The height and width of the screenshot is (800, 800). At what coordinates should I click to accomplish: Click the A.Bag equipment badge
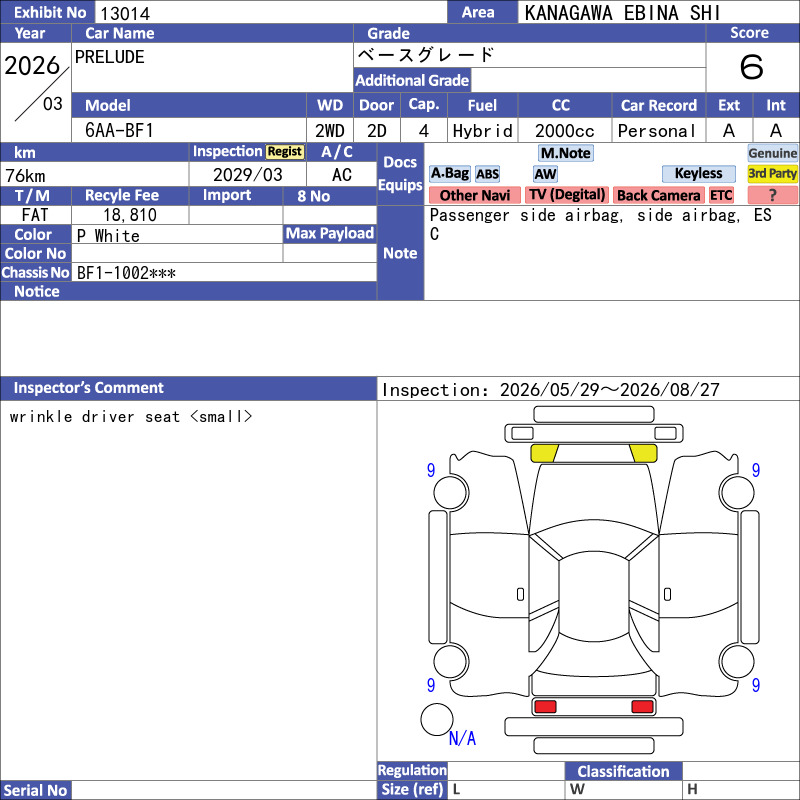[449, 173]
